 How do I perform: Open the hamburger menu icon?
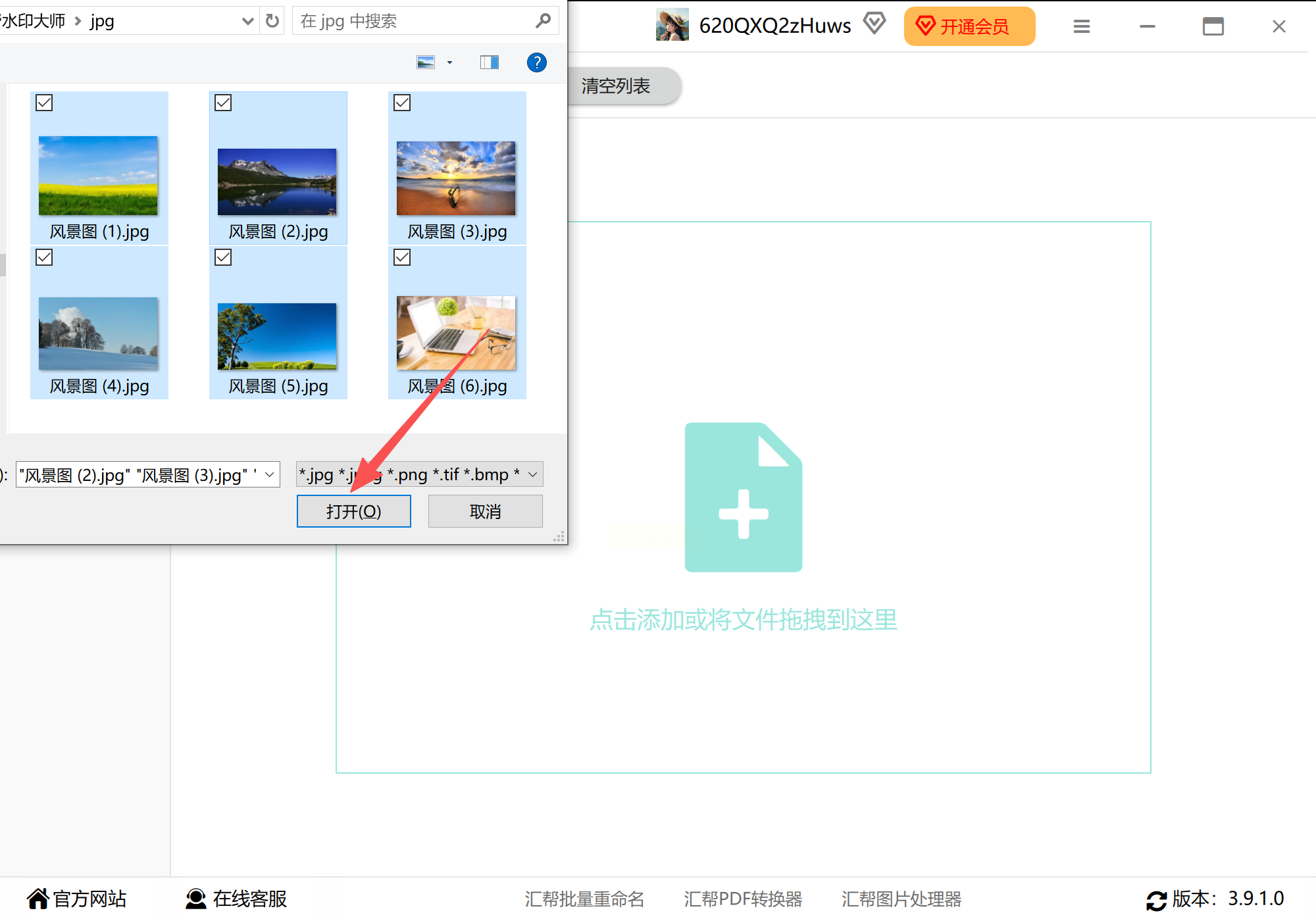pos(1081,26)
